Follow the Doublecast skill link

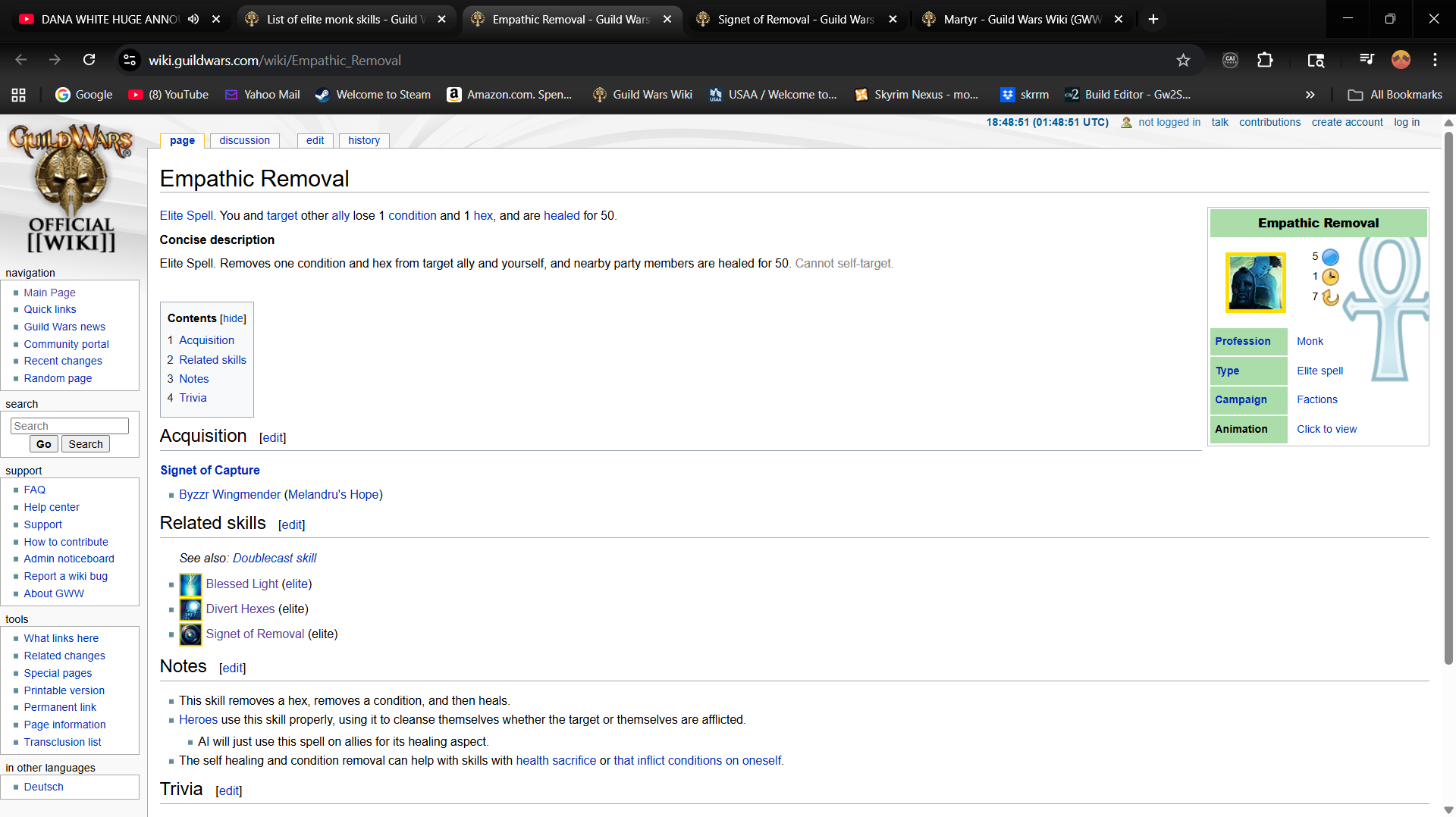click(275, 559)
